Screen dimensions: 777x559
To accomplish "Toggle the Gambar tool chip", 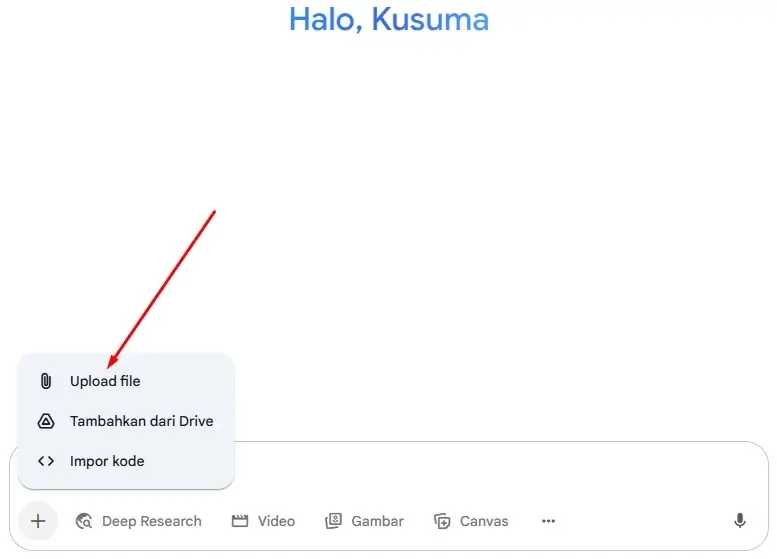I will 364,521.
